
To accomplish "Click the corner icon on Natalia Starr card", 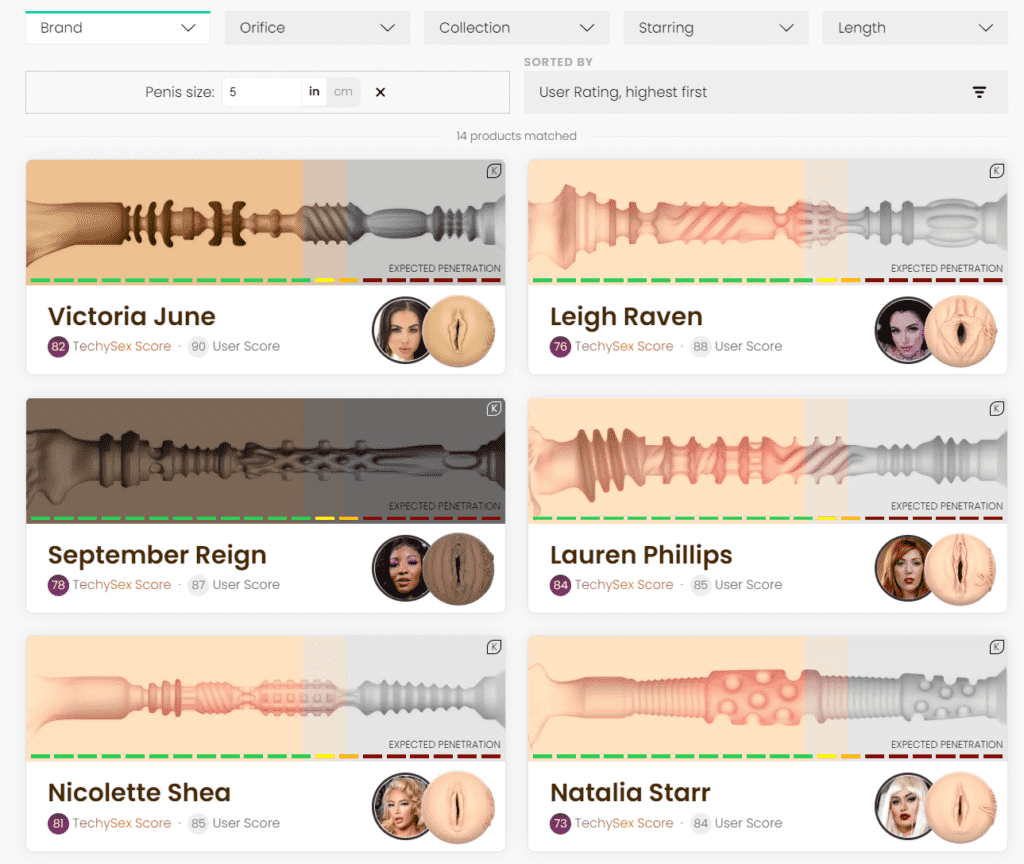I will (996, 647).
